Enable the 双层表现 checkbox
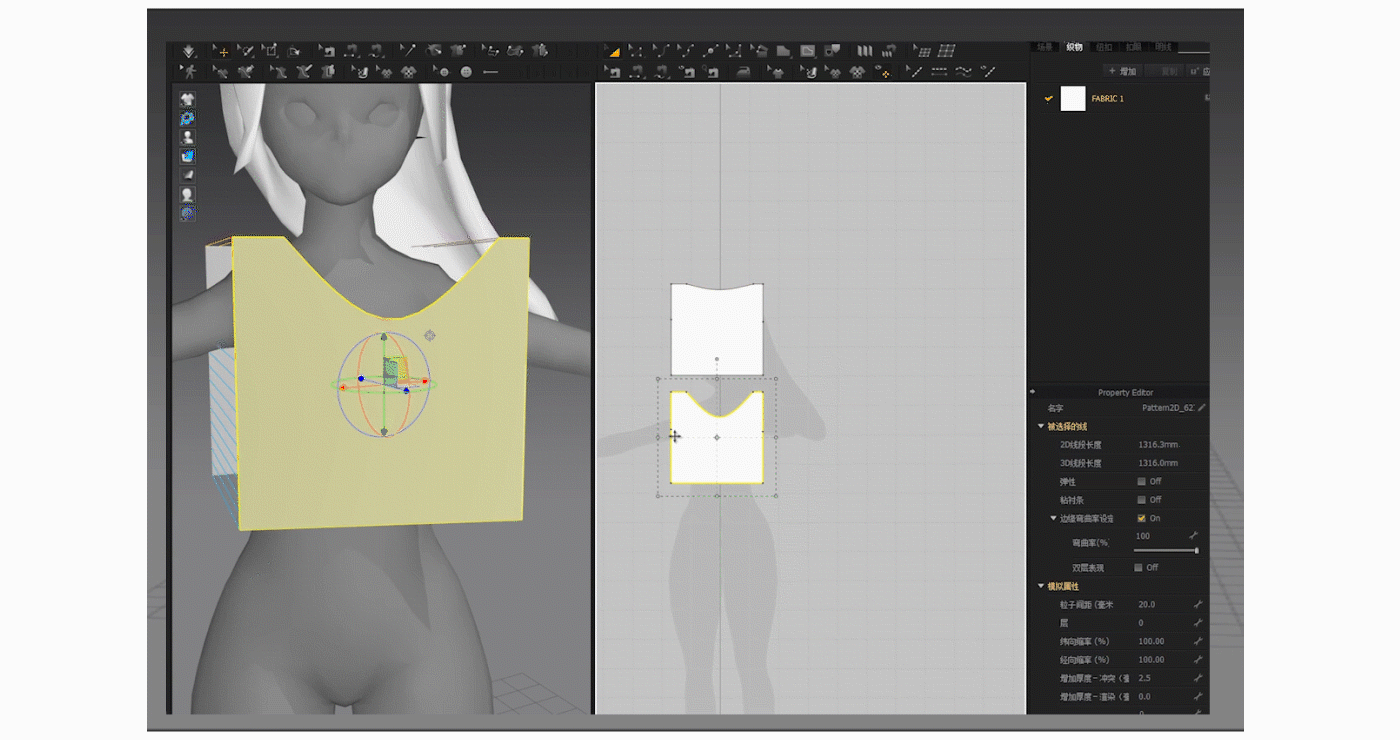The height and width of the screenshot is (740, 1400). click(x=1138, y=567)
